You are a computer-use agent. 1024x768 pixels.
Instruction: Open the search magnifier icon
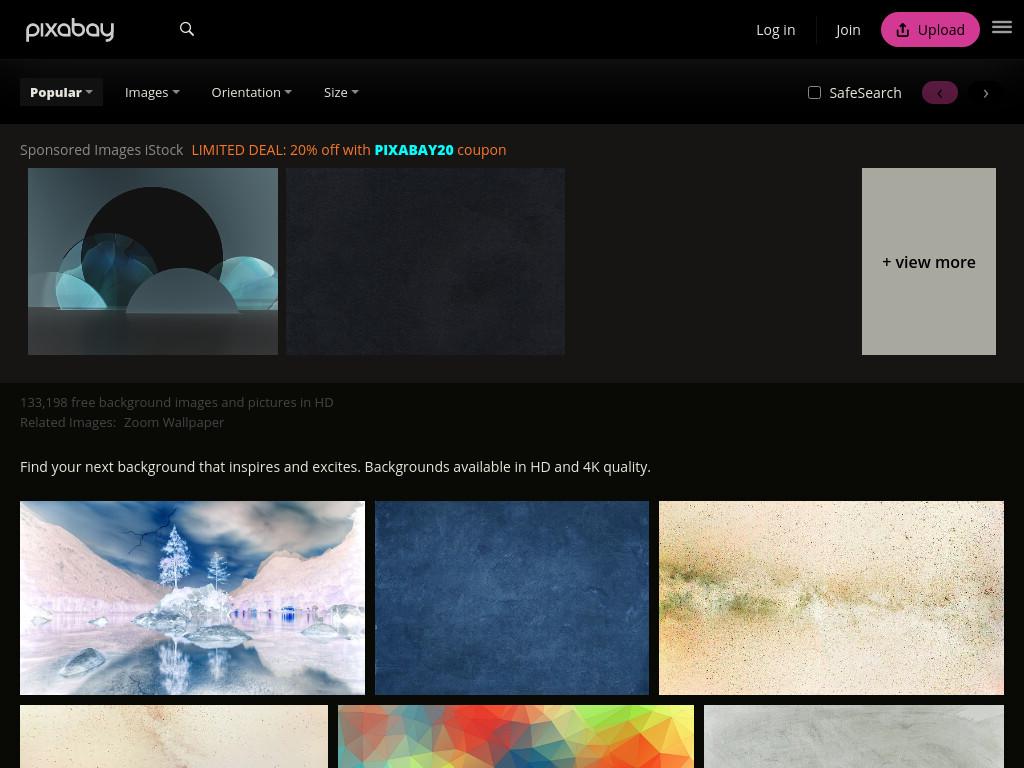point(187,29)
